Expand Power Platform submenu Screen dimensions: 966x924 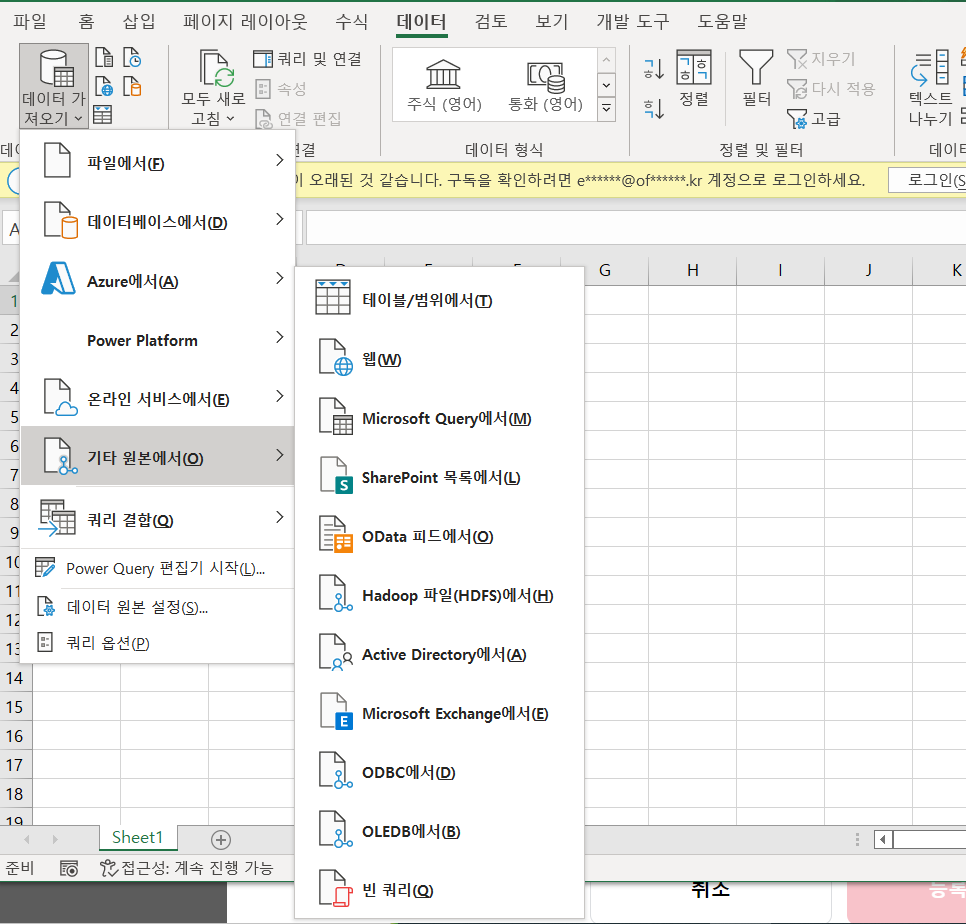pyautogui.click(x=158, y=339)
